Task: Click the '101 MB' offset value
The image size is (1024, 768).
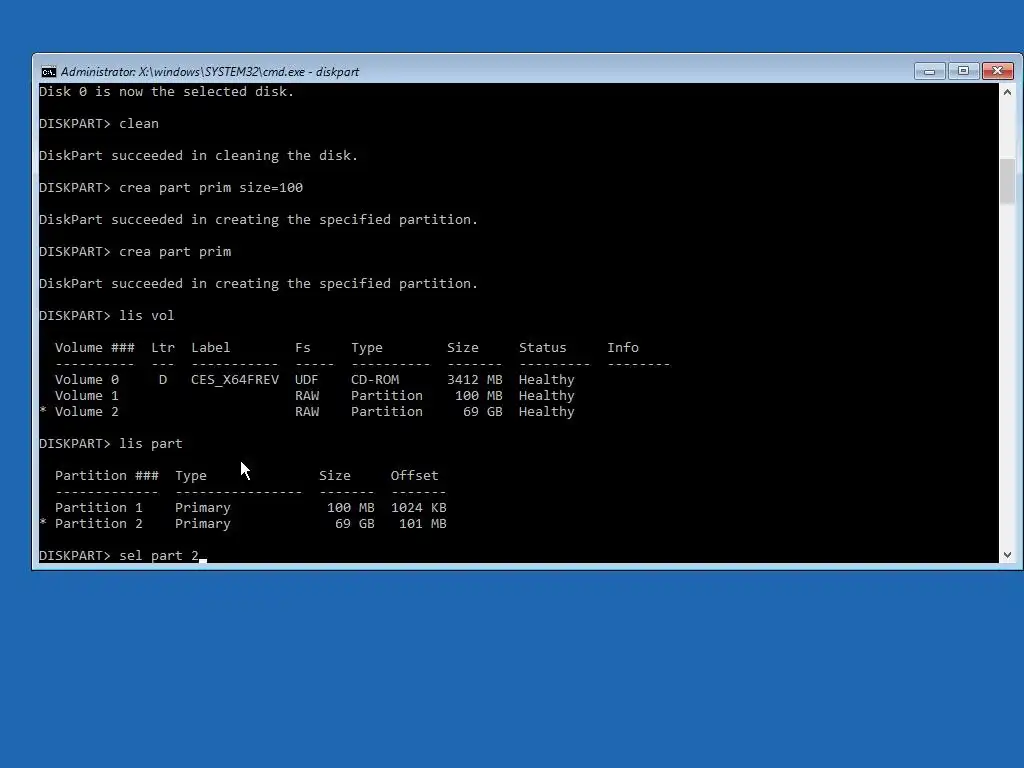Action: pos(423,524)
